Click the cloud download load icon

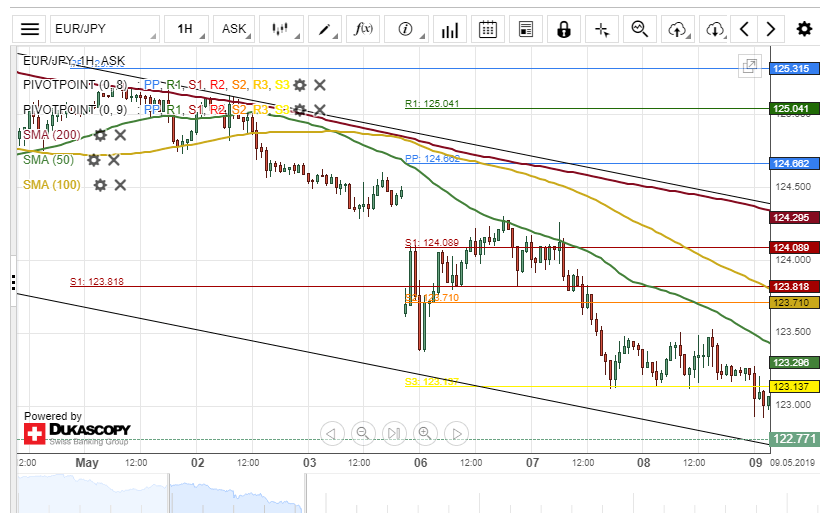[x=714, y=29]
